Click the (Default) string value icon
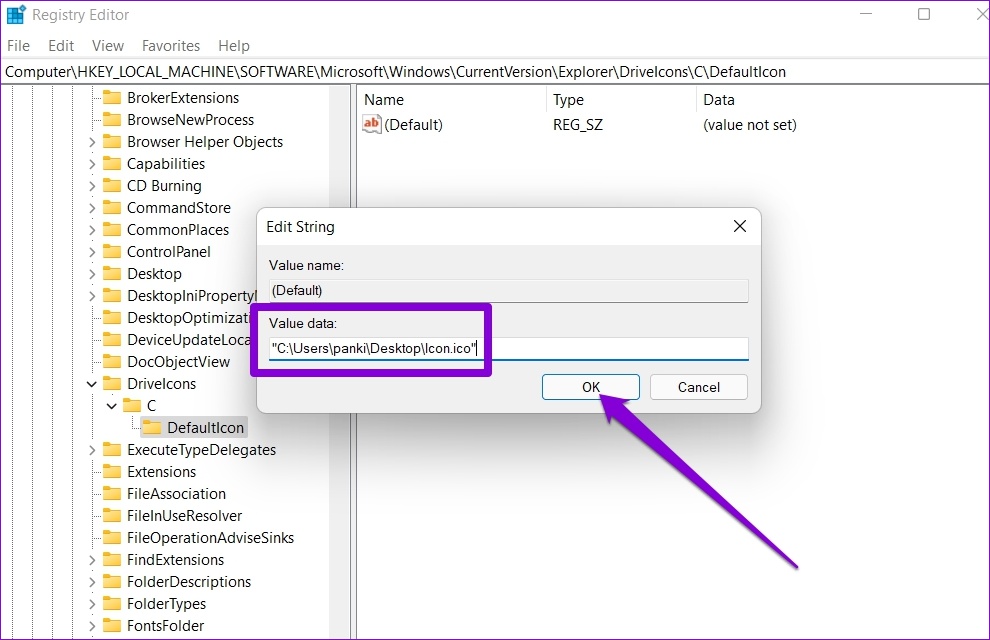Screen dimensions: 990x640 click(371, 124)
